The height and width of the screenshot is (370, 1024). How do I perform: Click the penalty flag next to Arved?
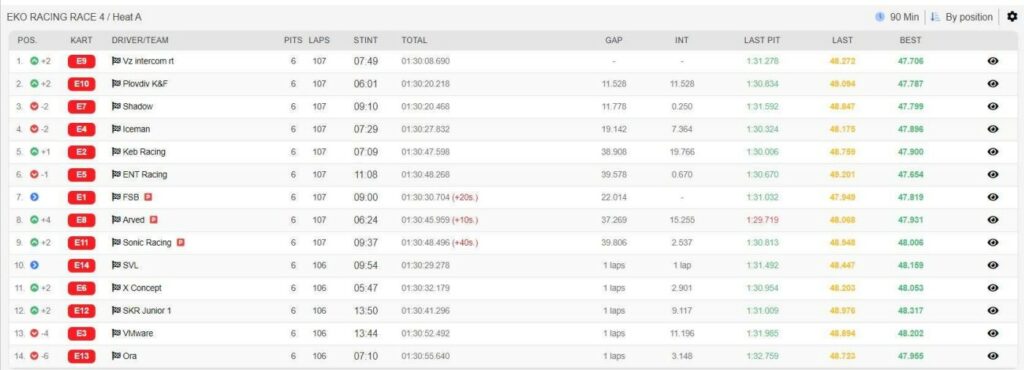click(x=154, y=220)
